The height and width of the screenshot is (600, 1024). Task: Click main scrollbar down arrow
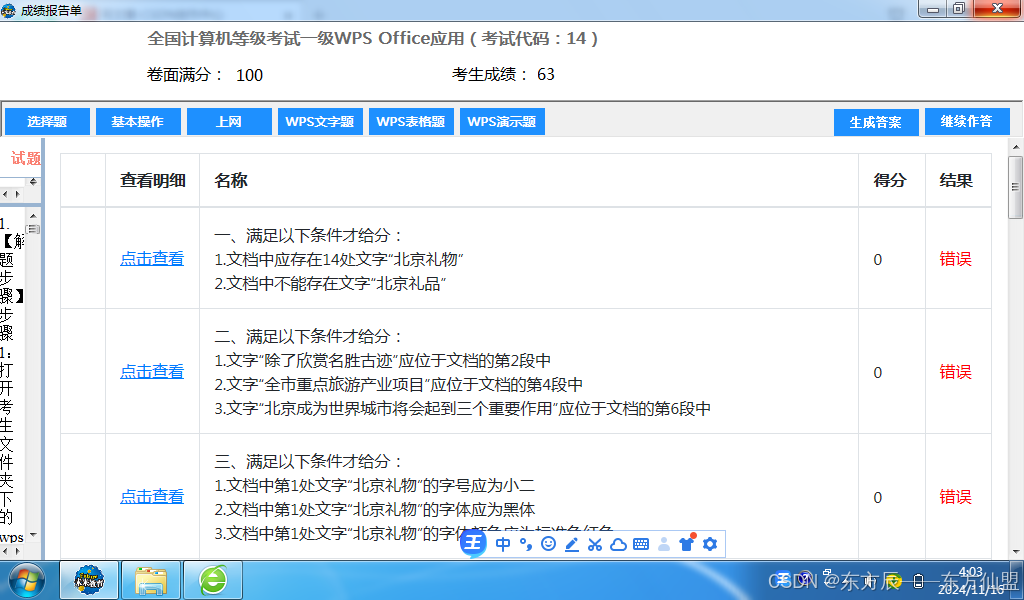click(x=1015, y=552)
